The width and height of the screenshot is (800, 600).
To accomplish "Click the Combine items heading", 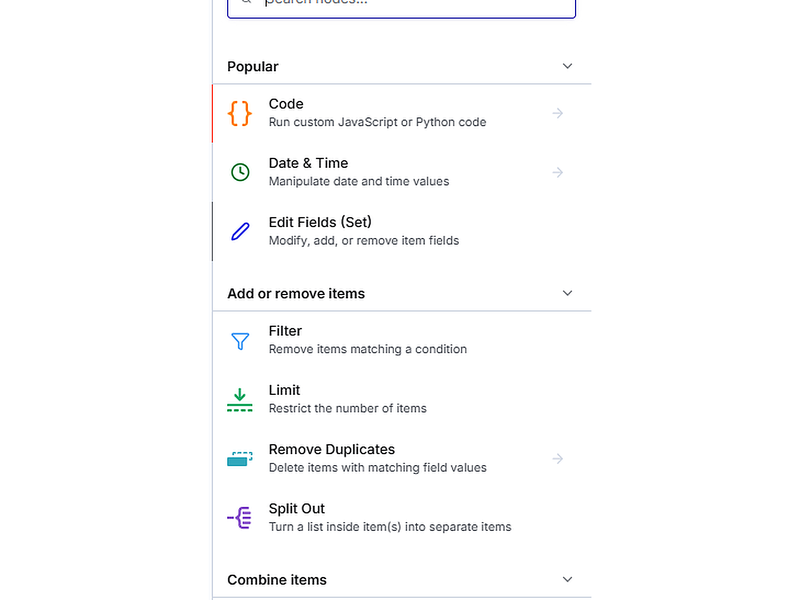I will 277,580.
